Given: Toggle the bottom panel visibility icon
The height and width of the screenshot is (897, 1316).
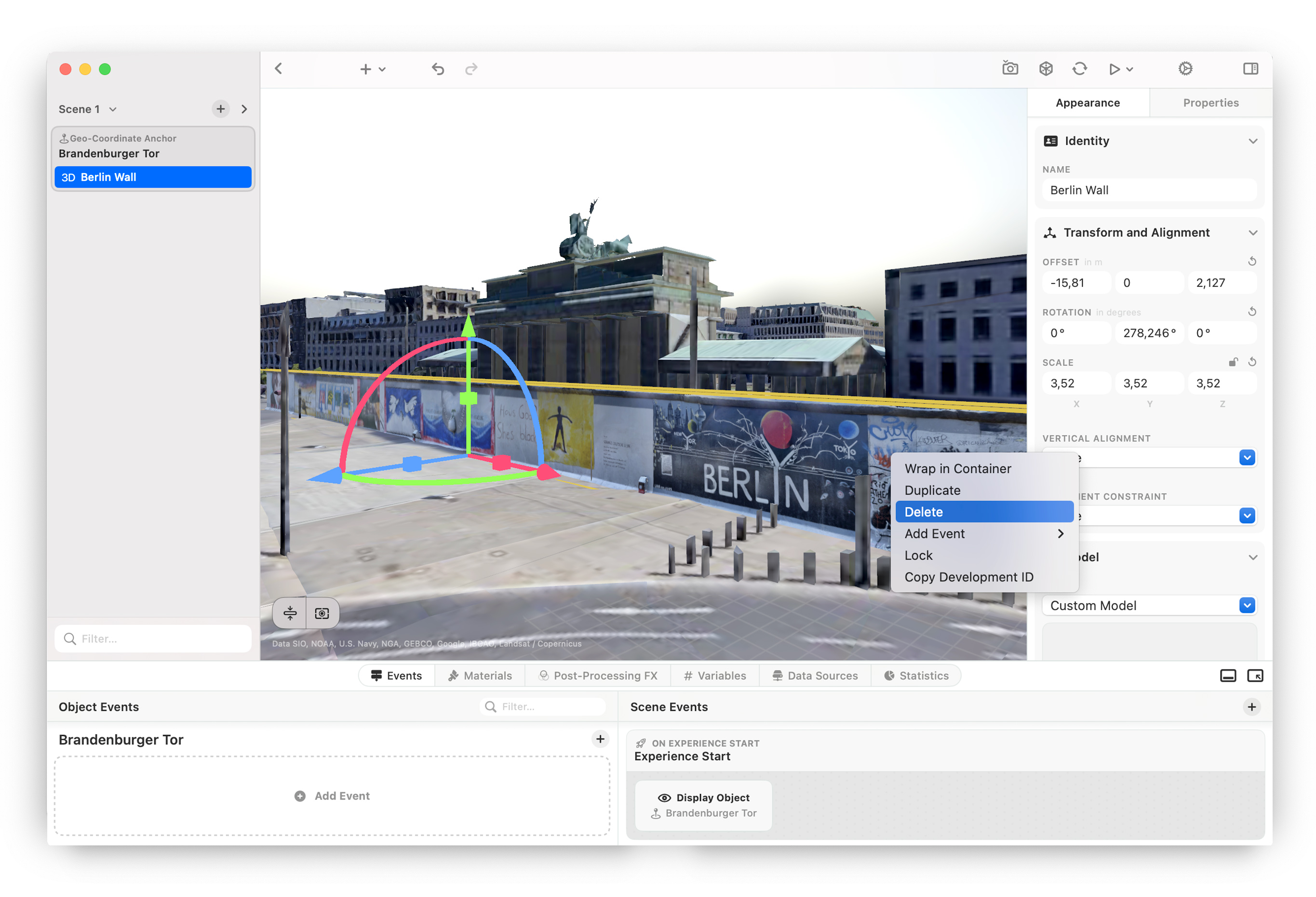Looking at the screenshot, I should point(1228,676).
